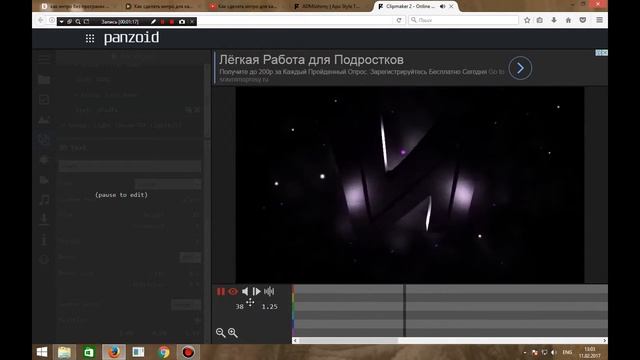Click the frame number 38

point(240,307)
